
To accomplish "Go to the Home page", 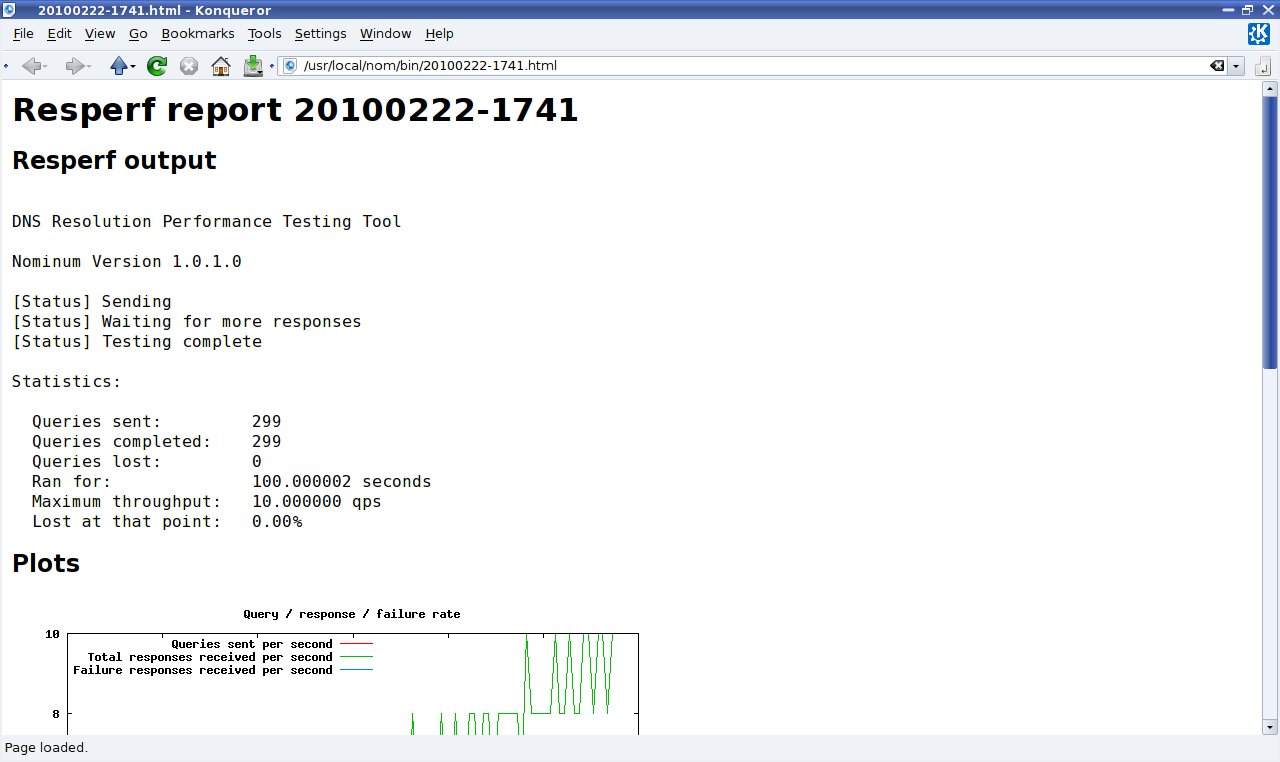I will point(221,66).
